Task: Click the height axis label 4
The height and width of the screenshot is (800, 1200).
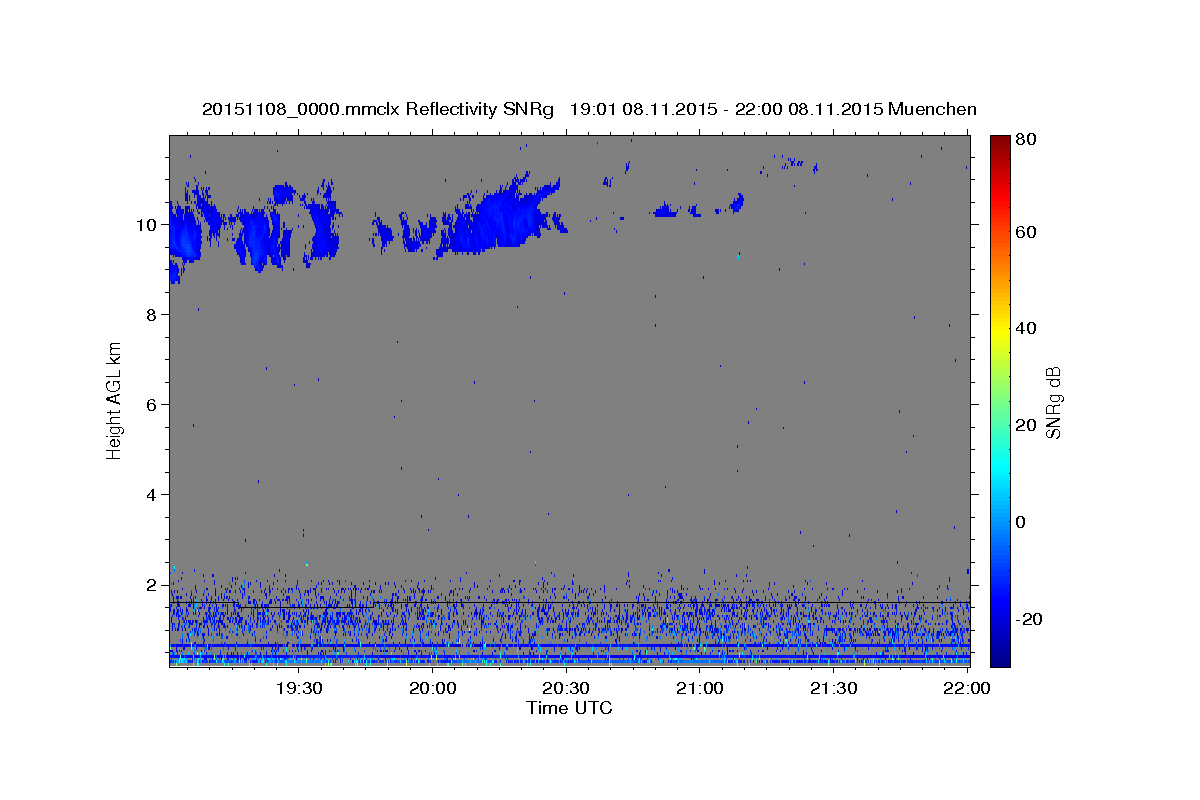Action: 153,494
